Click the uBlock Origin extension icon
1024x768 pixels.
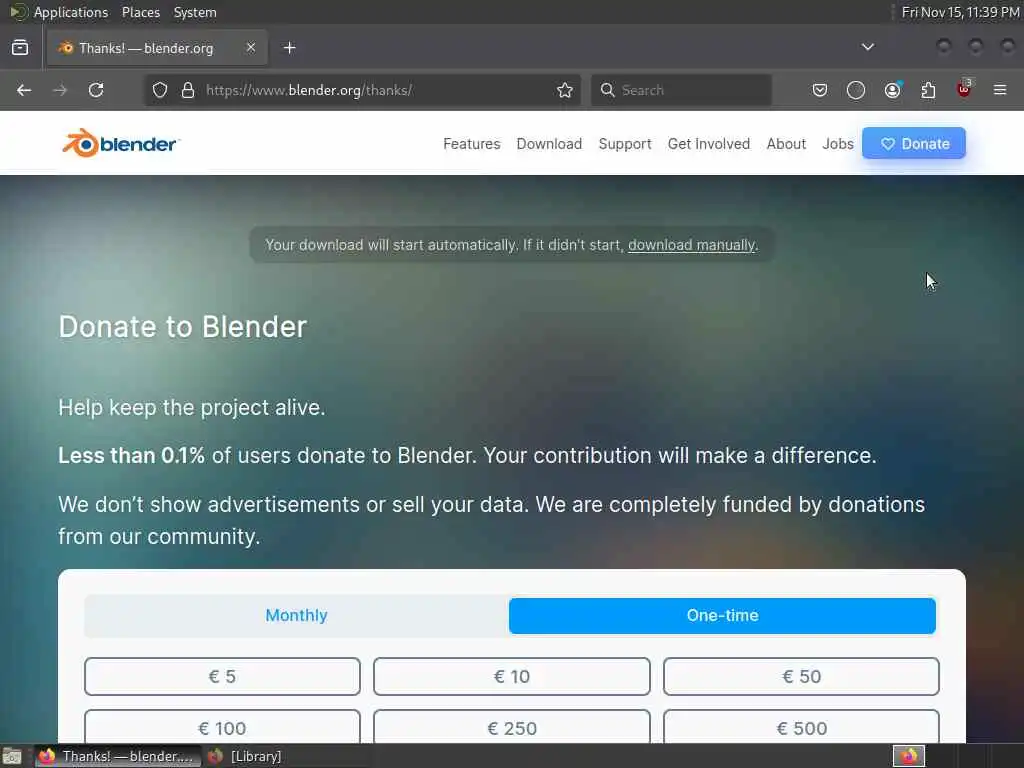click(x=964, y=89)
